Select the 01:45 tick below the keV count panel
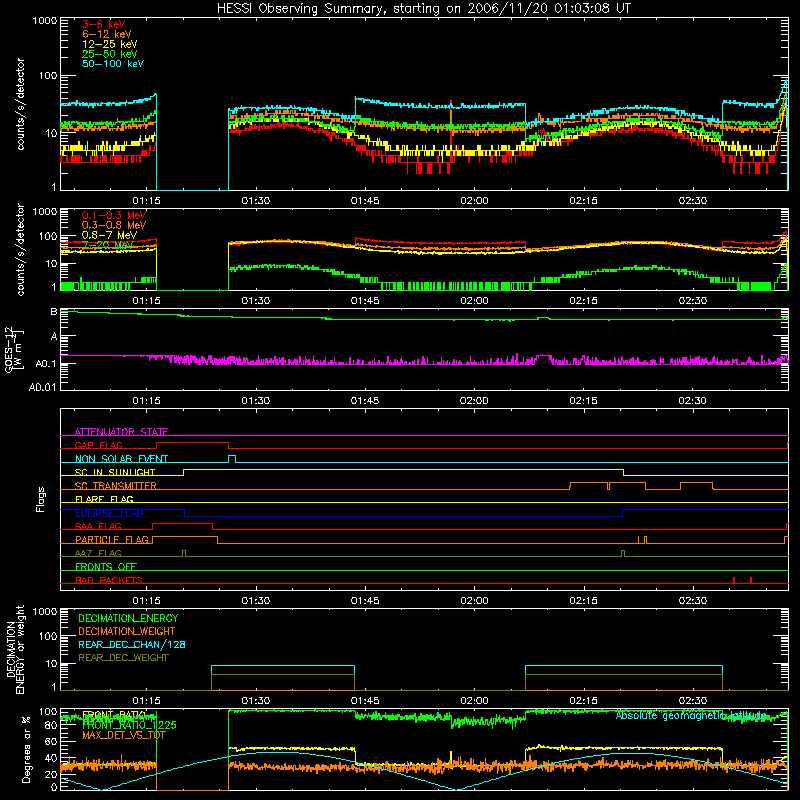 tap(365, 201)
